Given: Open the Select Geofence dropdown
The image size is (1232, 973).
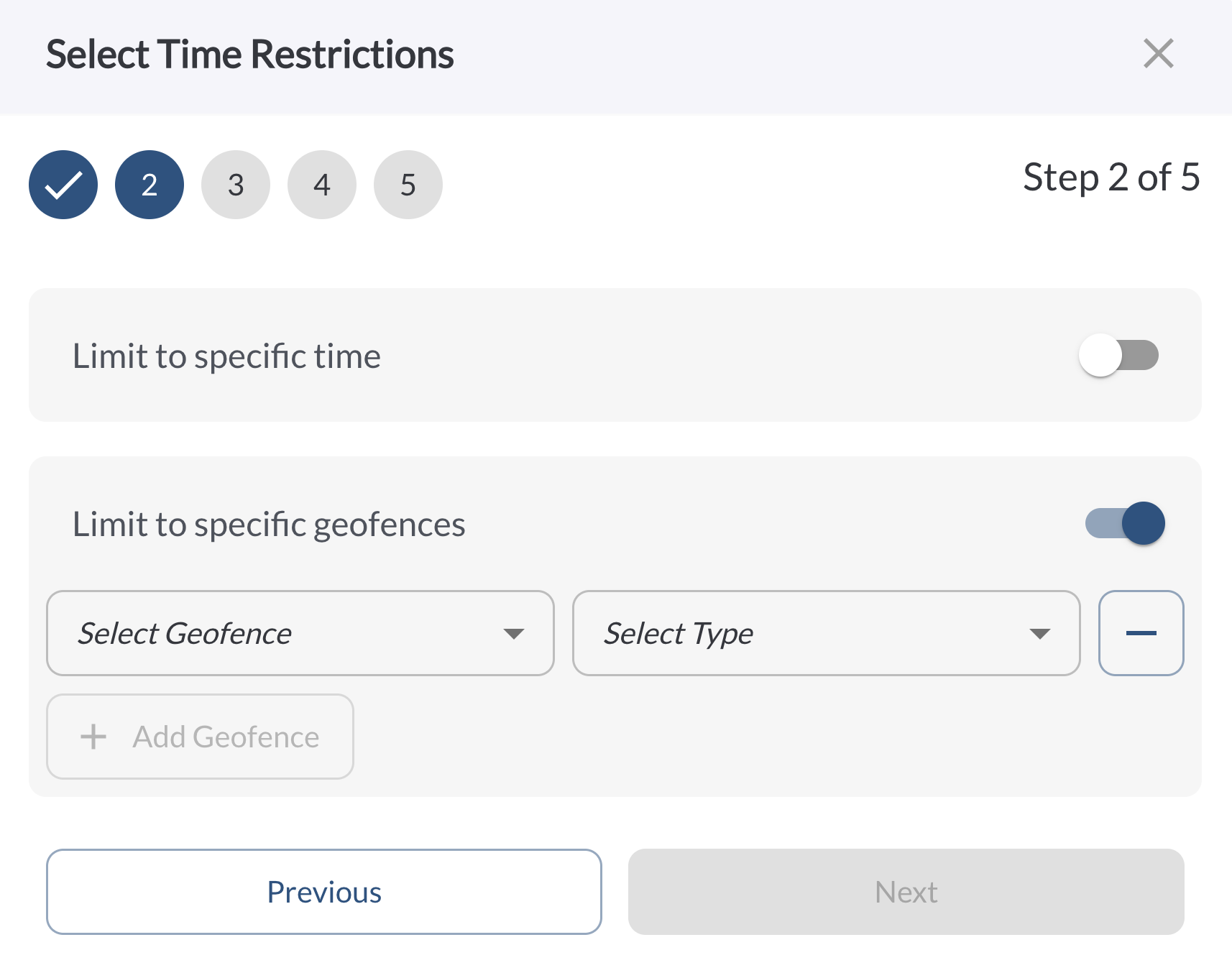Looking at the screenshot, I should point(300,633).
